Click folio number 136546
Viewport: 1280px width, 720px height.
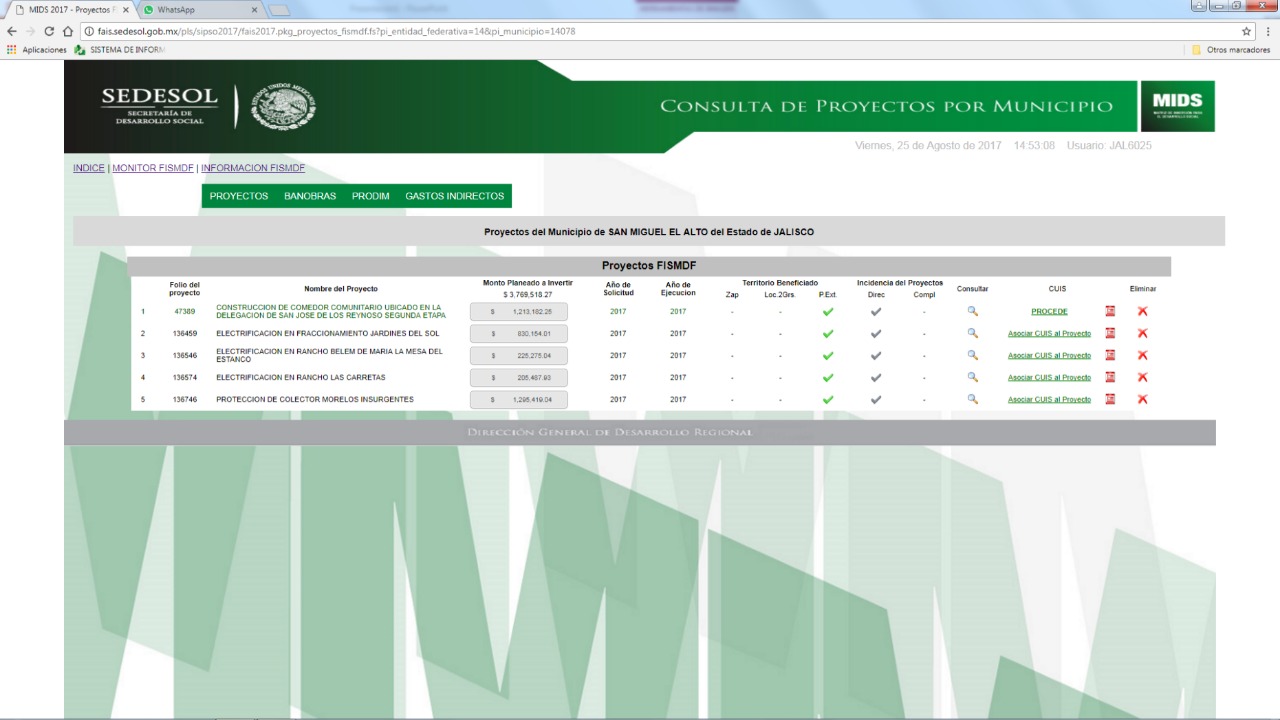(x=184, y=355)
